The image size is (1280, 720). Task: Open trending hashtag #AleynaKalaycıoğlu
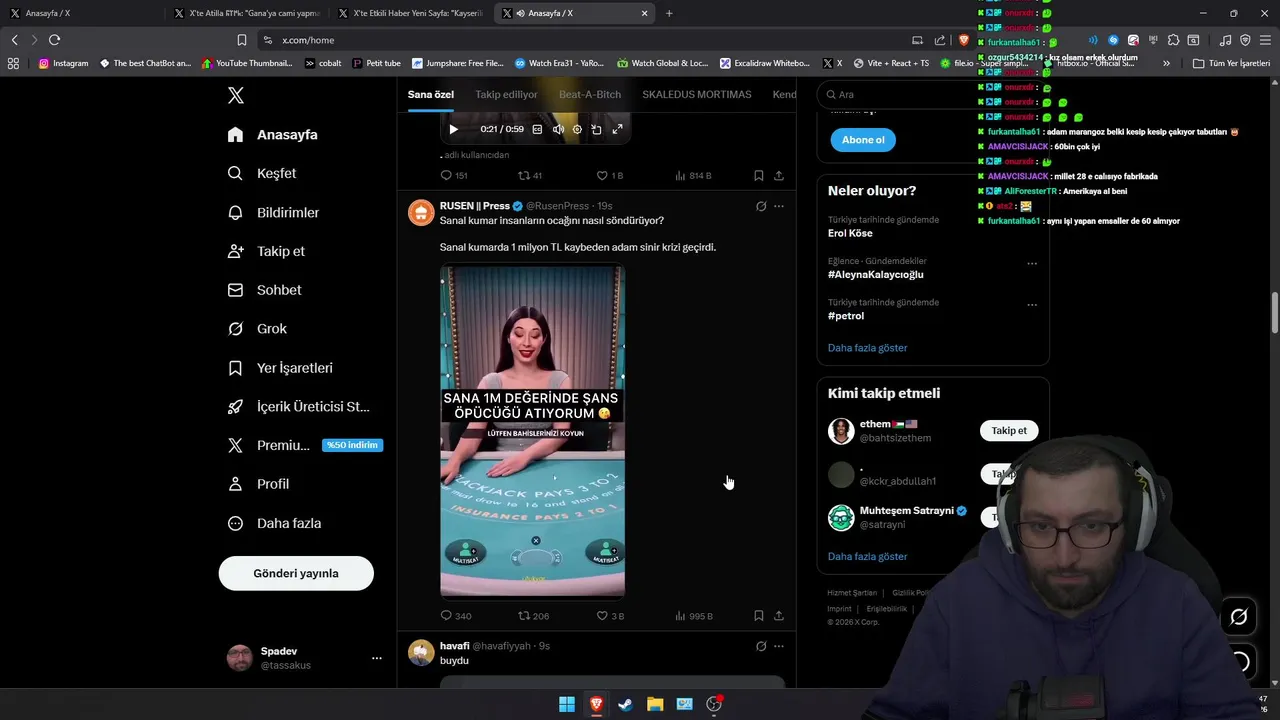(x=875, y=274)
